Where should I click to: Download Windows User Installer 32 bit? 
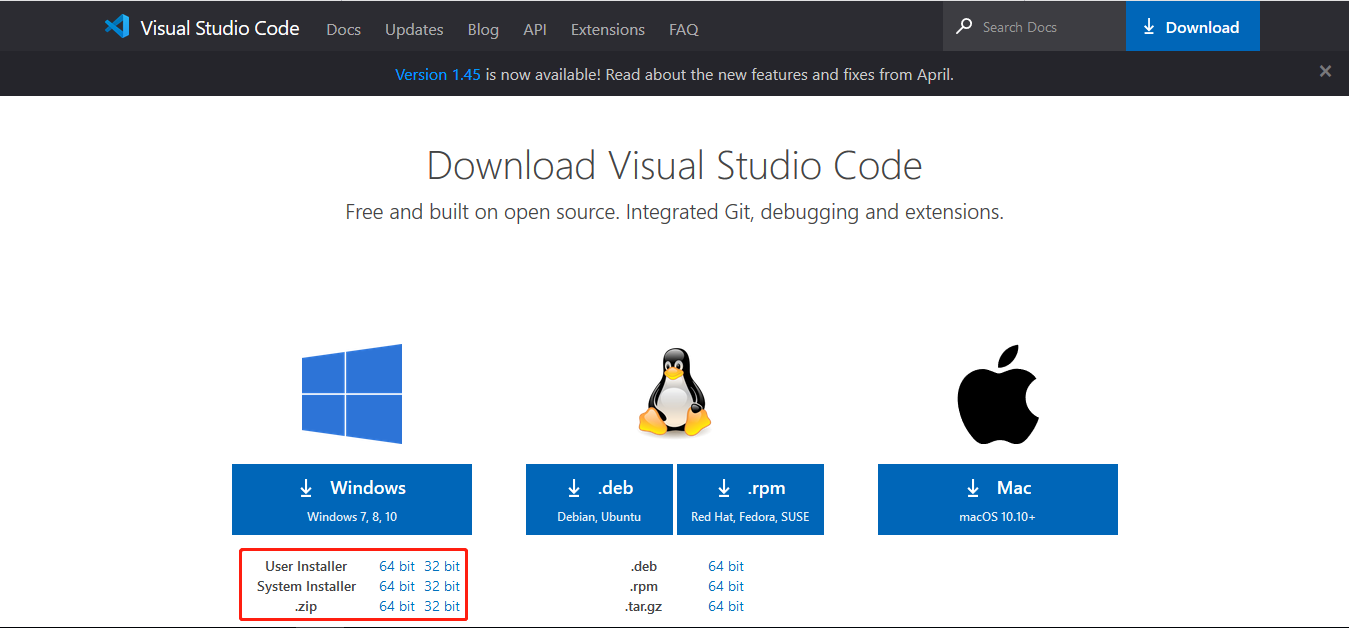point(442,566)
